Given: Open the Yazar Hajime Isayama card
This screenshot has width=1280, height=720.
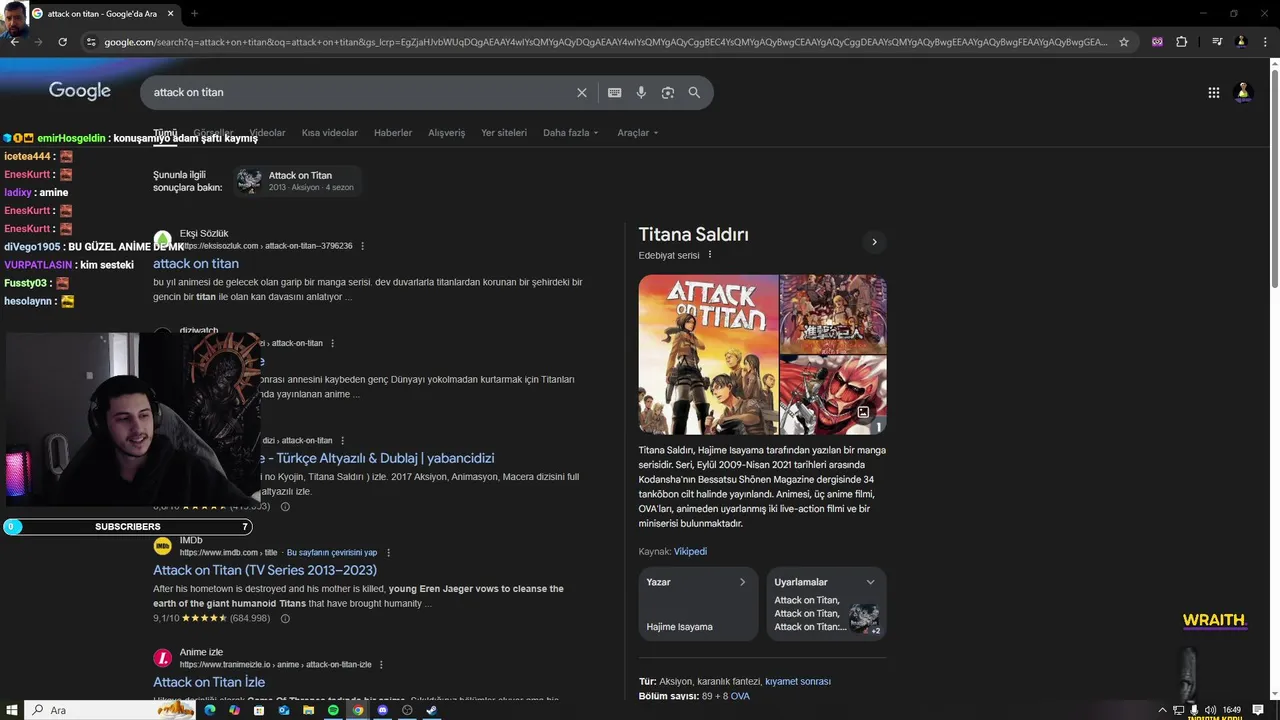Looking at the screenshot, I should pyautogui.click(x=698, y=604).
